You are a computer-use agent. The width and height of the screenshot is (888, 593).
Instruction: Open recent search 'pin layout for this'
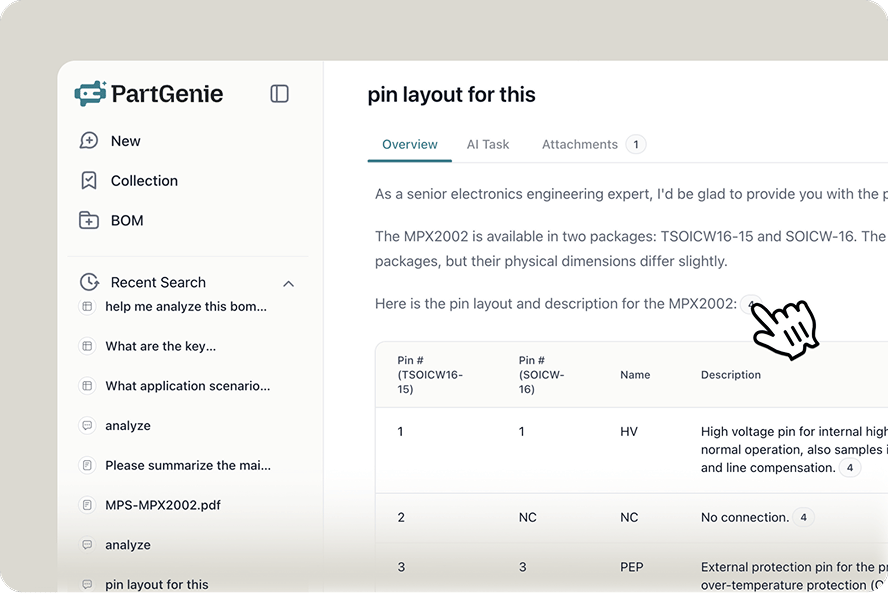click(x=156, y=584)
